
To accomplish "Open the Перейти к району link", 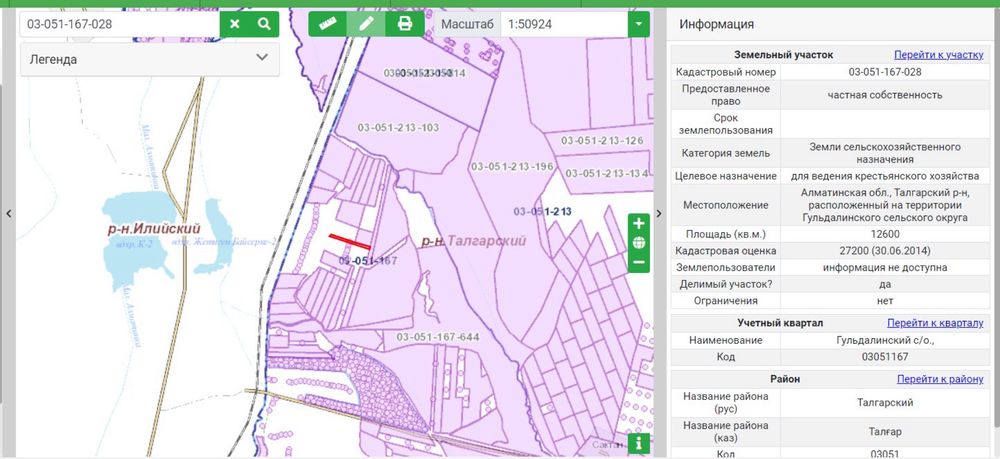I will pyautogui.click(x=940, y=379).
